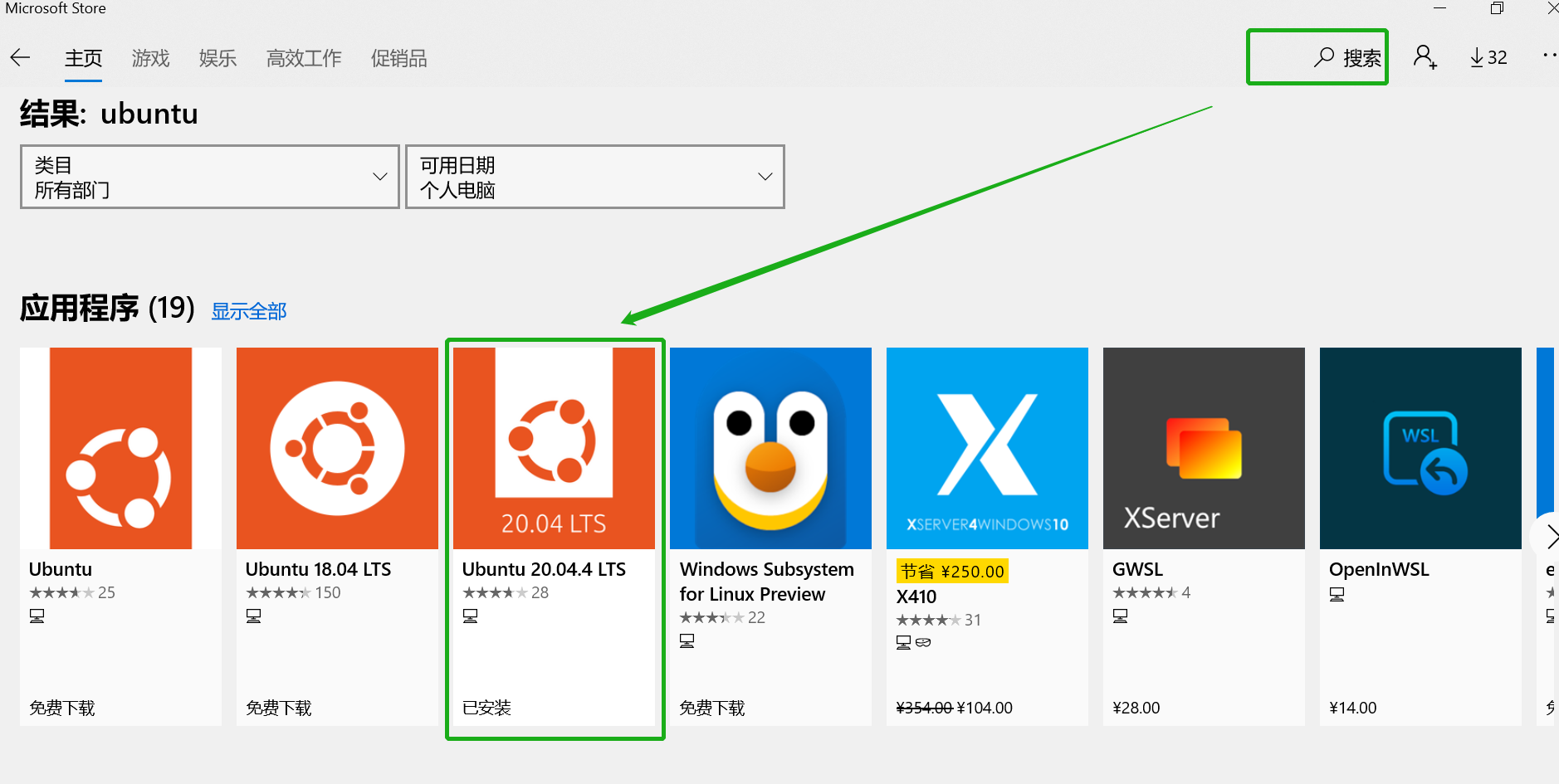Image resolution: width=1559 pixels, height=784 pixels.
Task: Minimize the Microsoft Store window
Action: click(x=1440, y=8)
